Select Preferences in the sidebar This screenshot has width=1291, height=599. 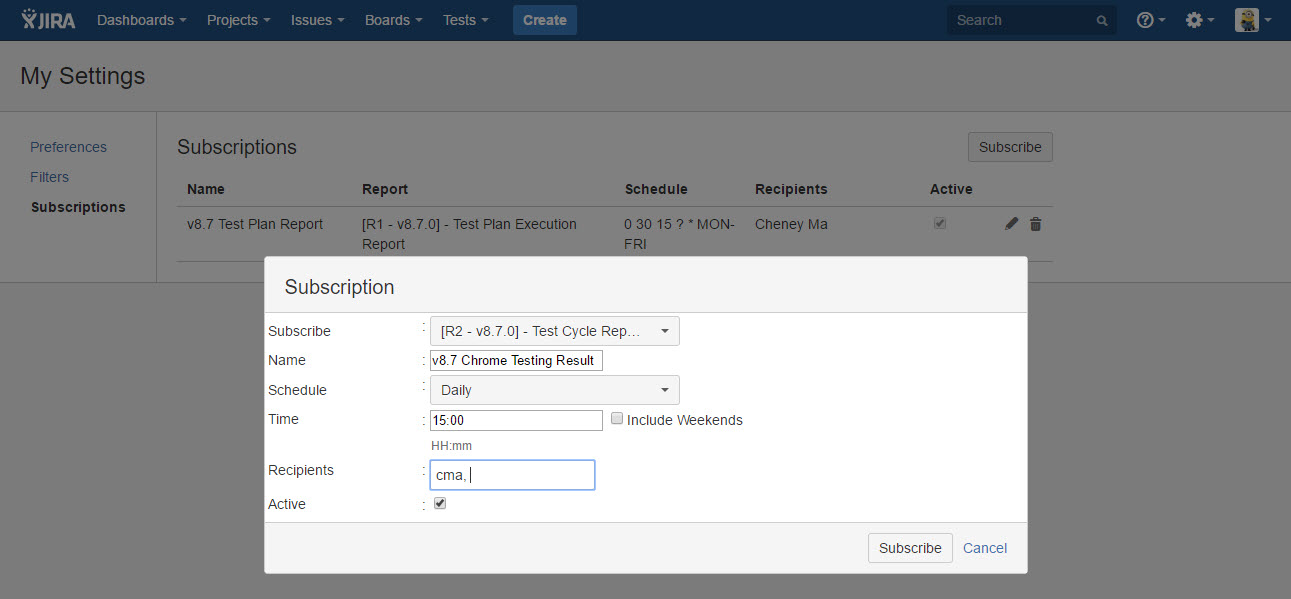[68, 147]
